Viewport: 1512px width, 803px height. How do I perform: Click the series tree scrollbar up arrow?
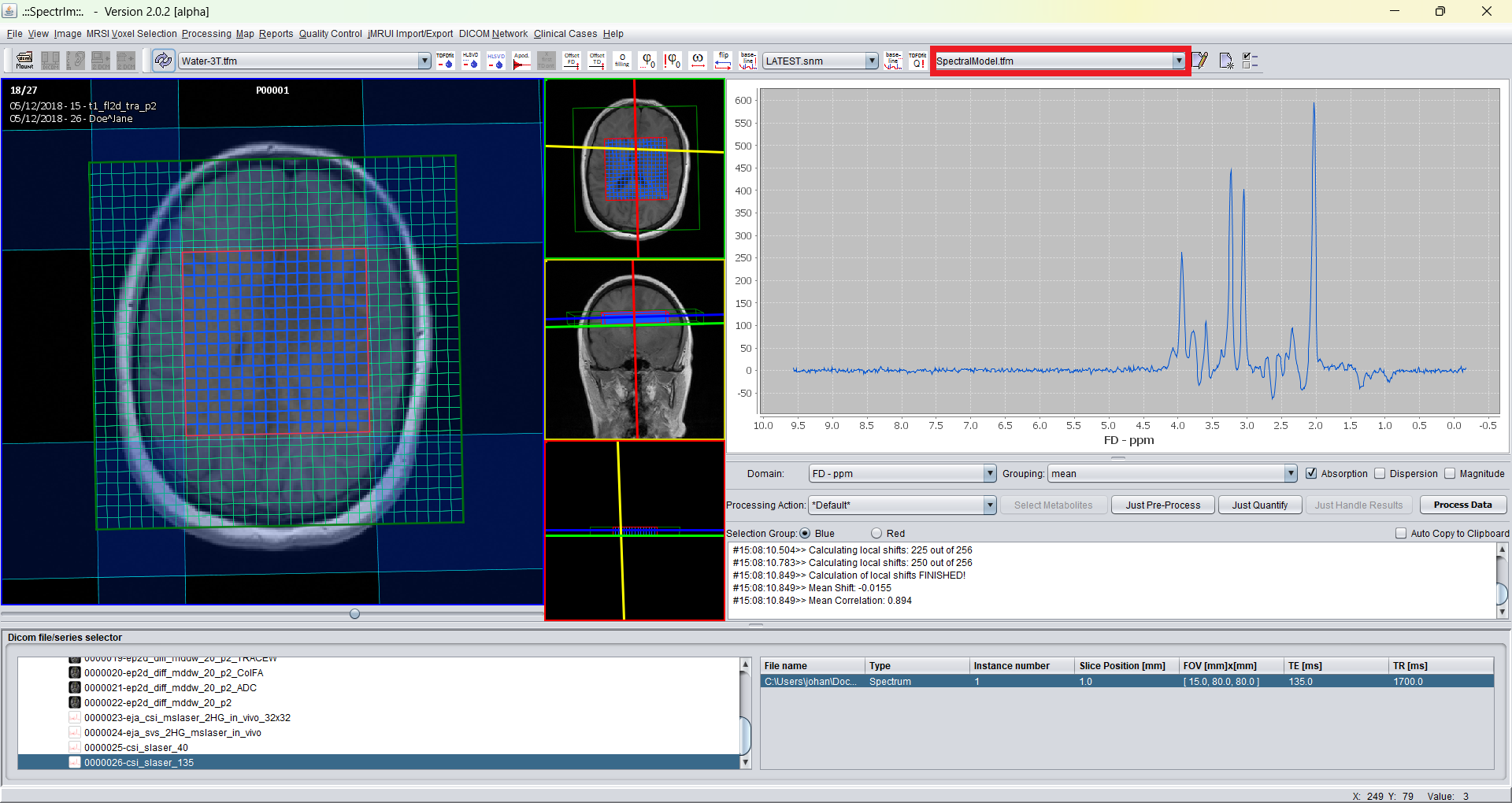[745, 664]
